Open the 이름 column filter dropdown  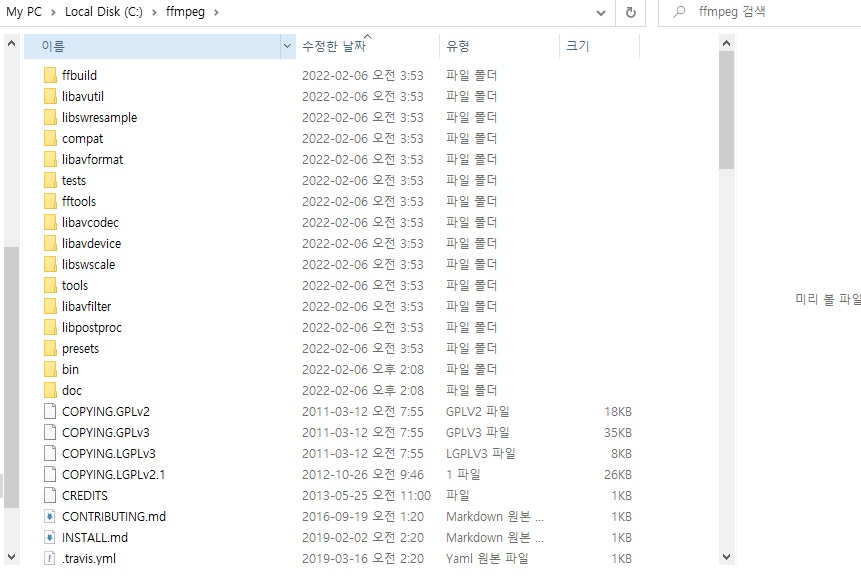pyautogui.click(x=287, y=46)
